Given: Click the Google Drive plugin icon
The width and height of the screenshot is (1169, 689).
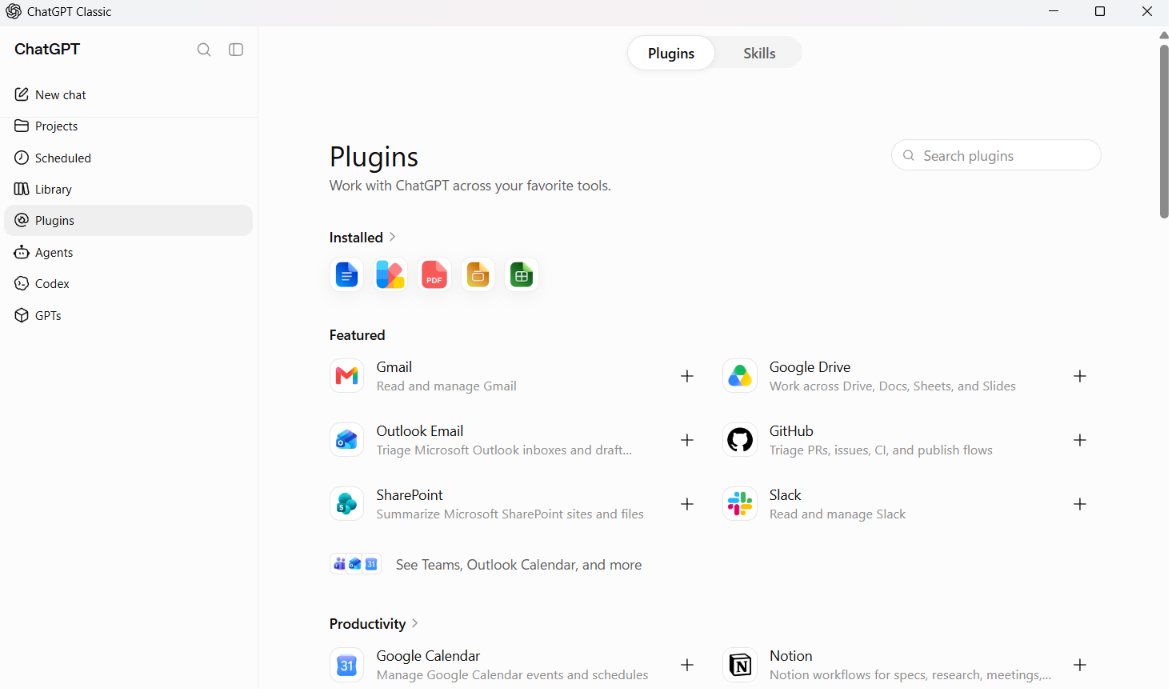Looking at the screenshot, I should coord(740,376).
